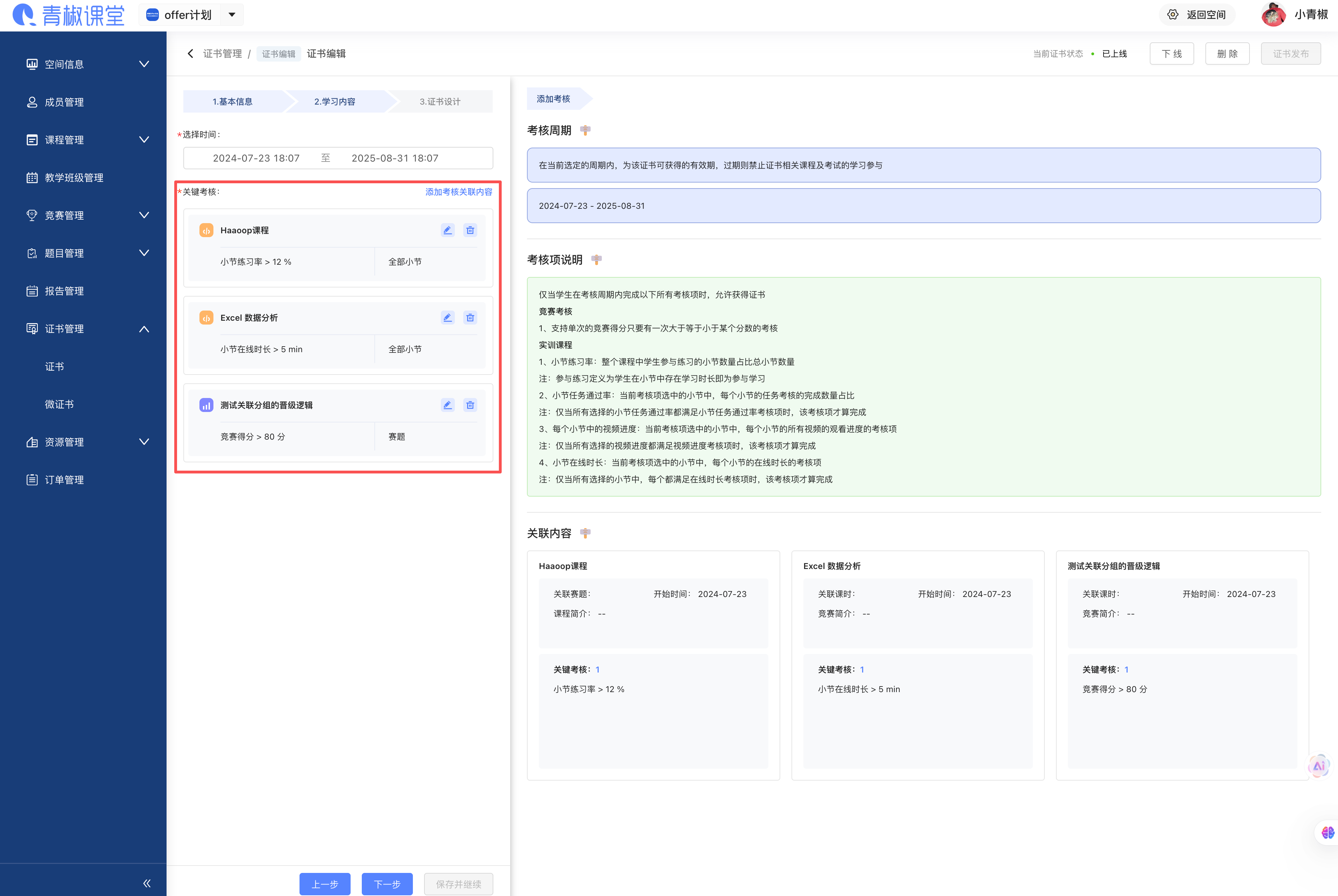Image resolution: width=1338 pixels, height=896 pixels.
Task: Click the pin icon next to 考核周期
Action: (585, 130)
